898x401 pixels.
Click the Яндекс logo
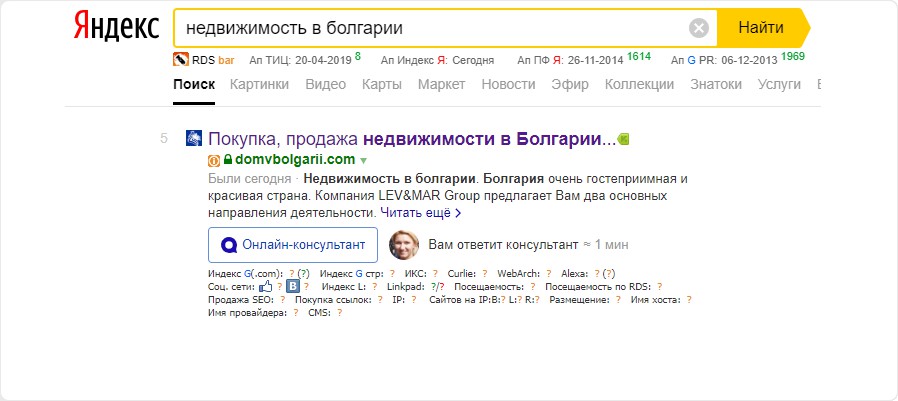click(x=116, y=27)
